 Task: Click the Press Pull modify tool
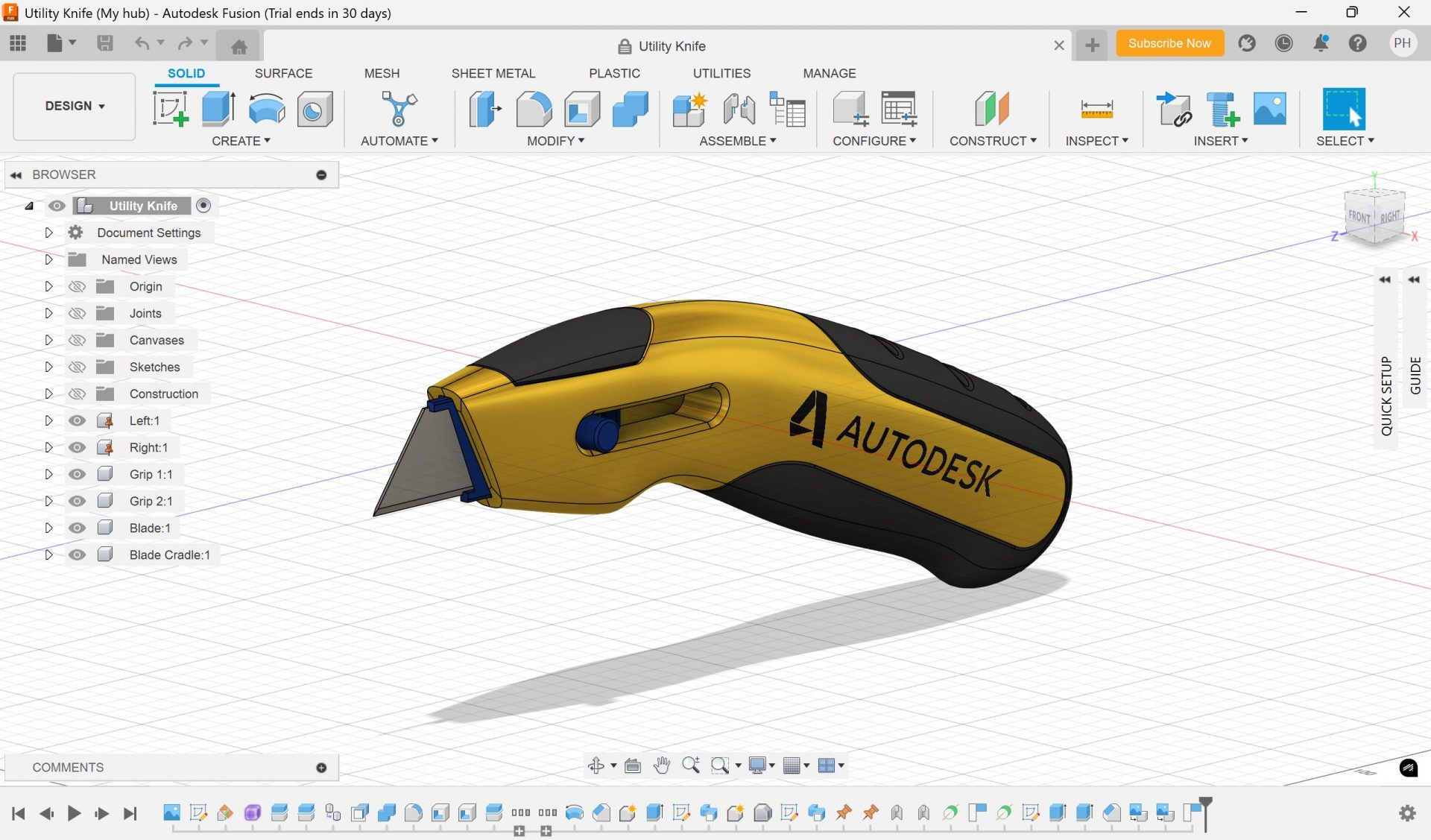tap(484, 108)
